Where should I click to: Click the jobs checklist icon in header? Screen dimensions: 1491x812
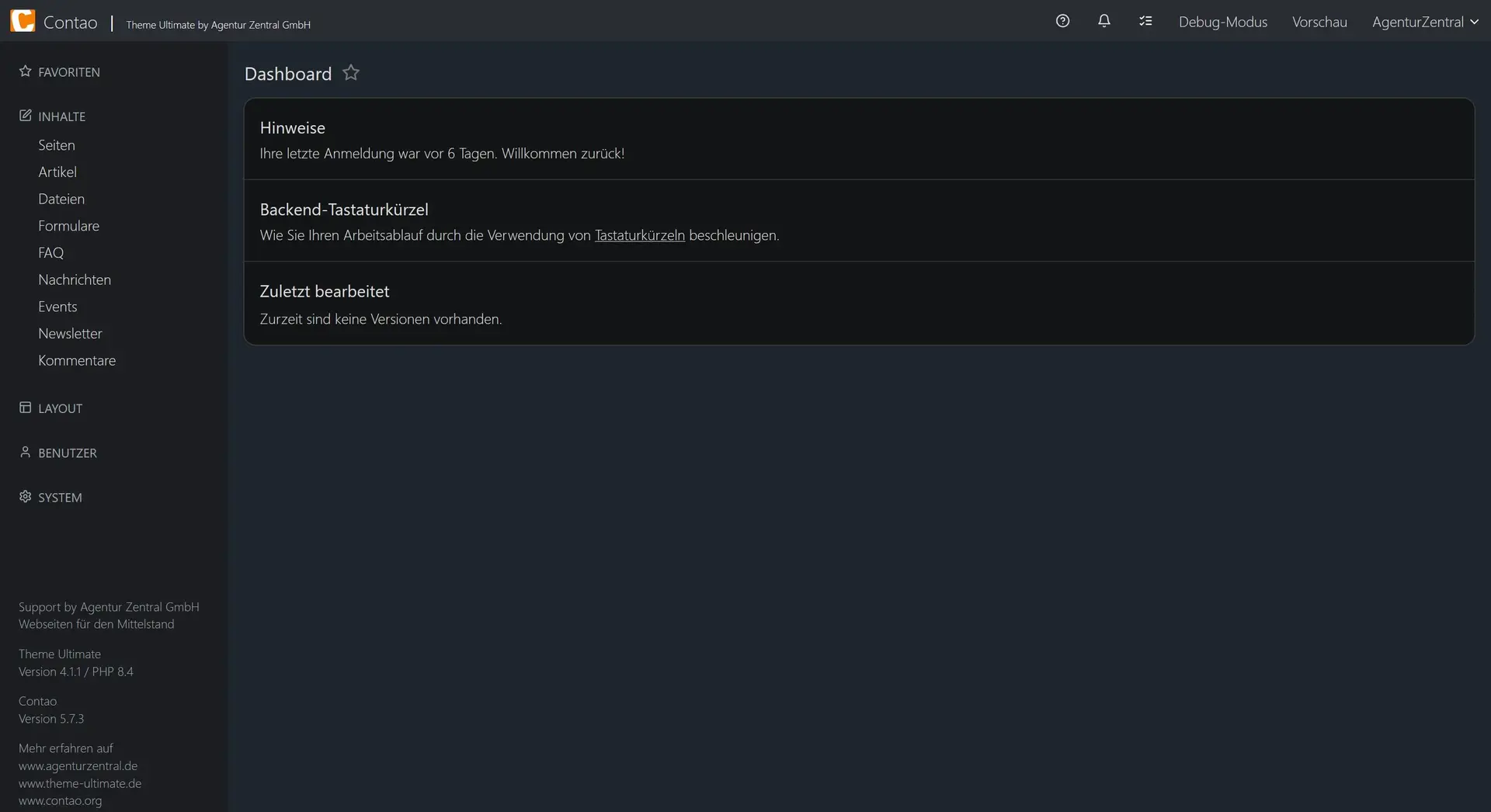[x=1145, y=21]
